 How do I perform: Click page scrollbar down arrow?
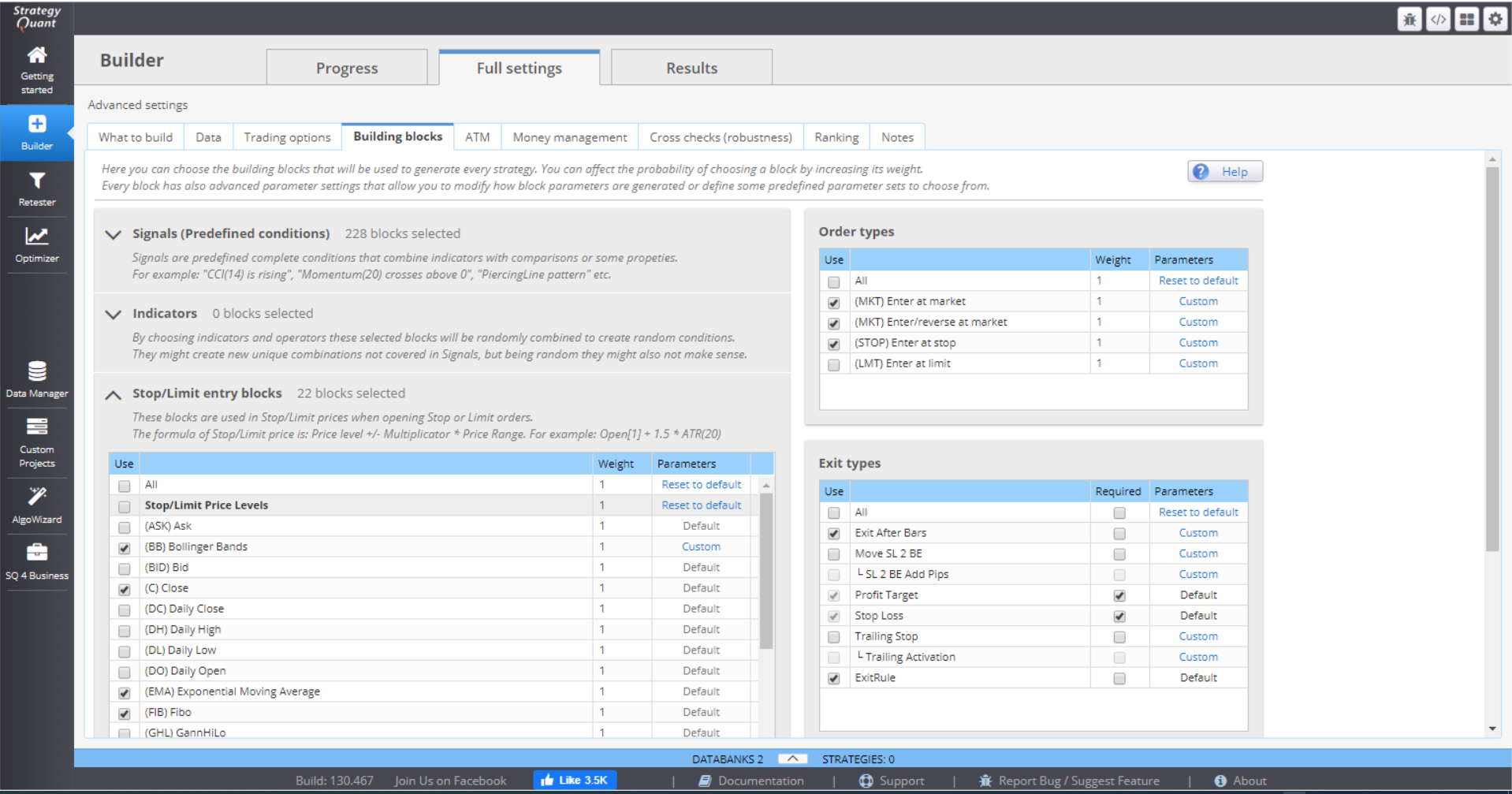pos(1492,729)
